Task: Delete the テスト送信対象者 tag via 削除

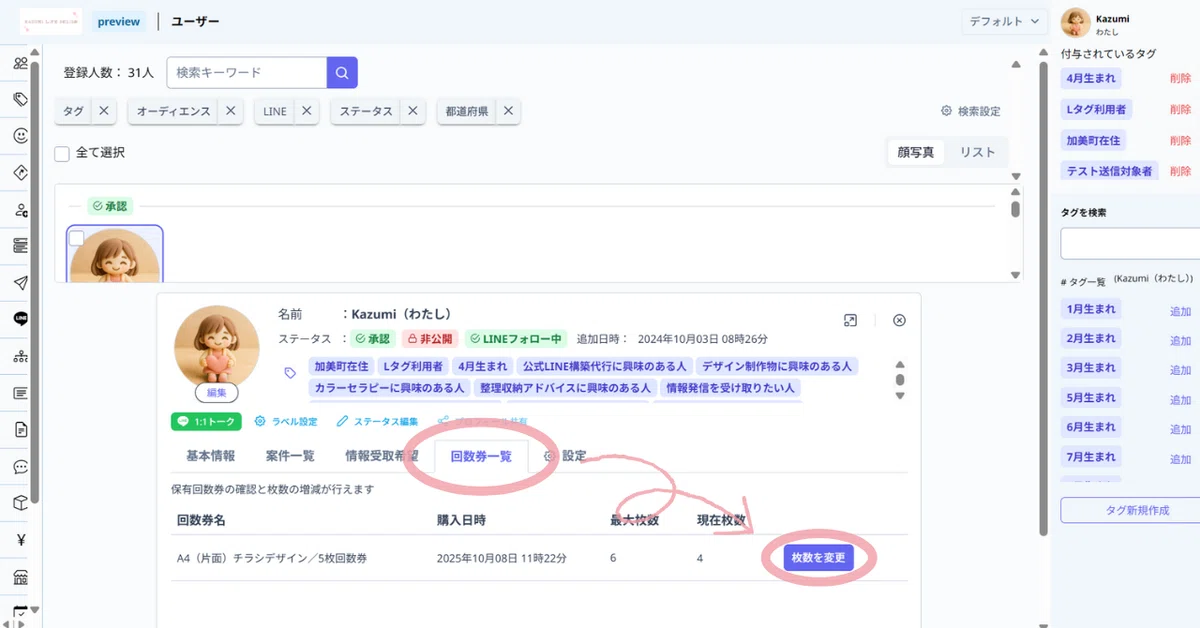Action: point(1180,171)
